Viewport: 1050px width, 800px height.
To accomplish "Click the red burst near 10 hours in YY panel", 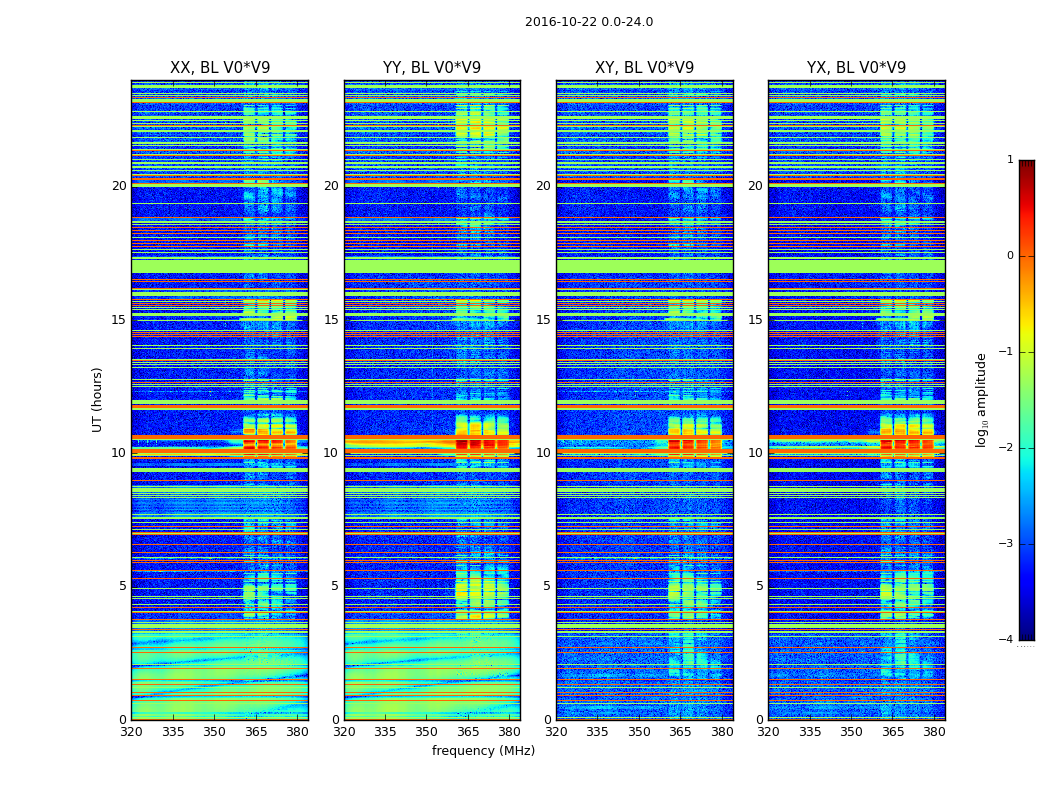I will pyautogui.click(x=482, y=445).
